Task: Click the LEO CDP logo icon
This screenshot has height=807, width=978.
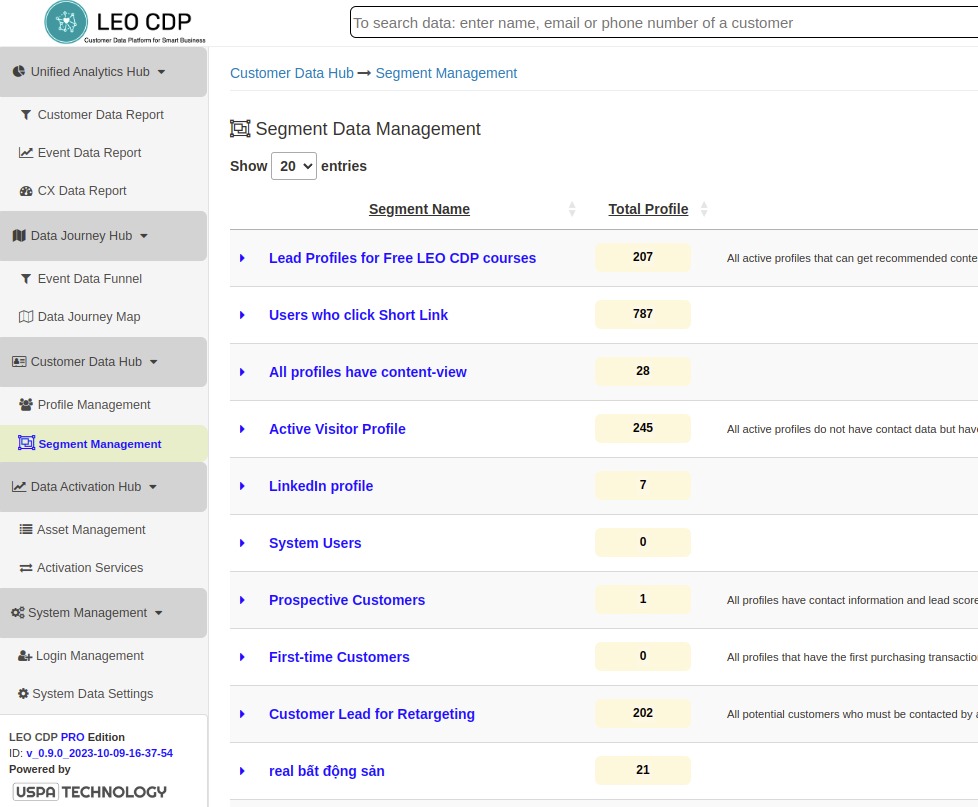Action: [66, 22]
